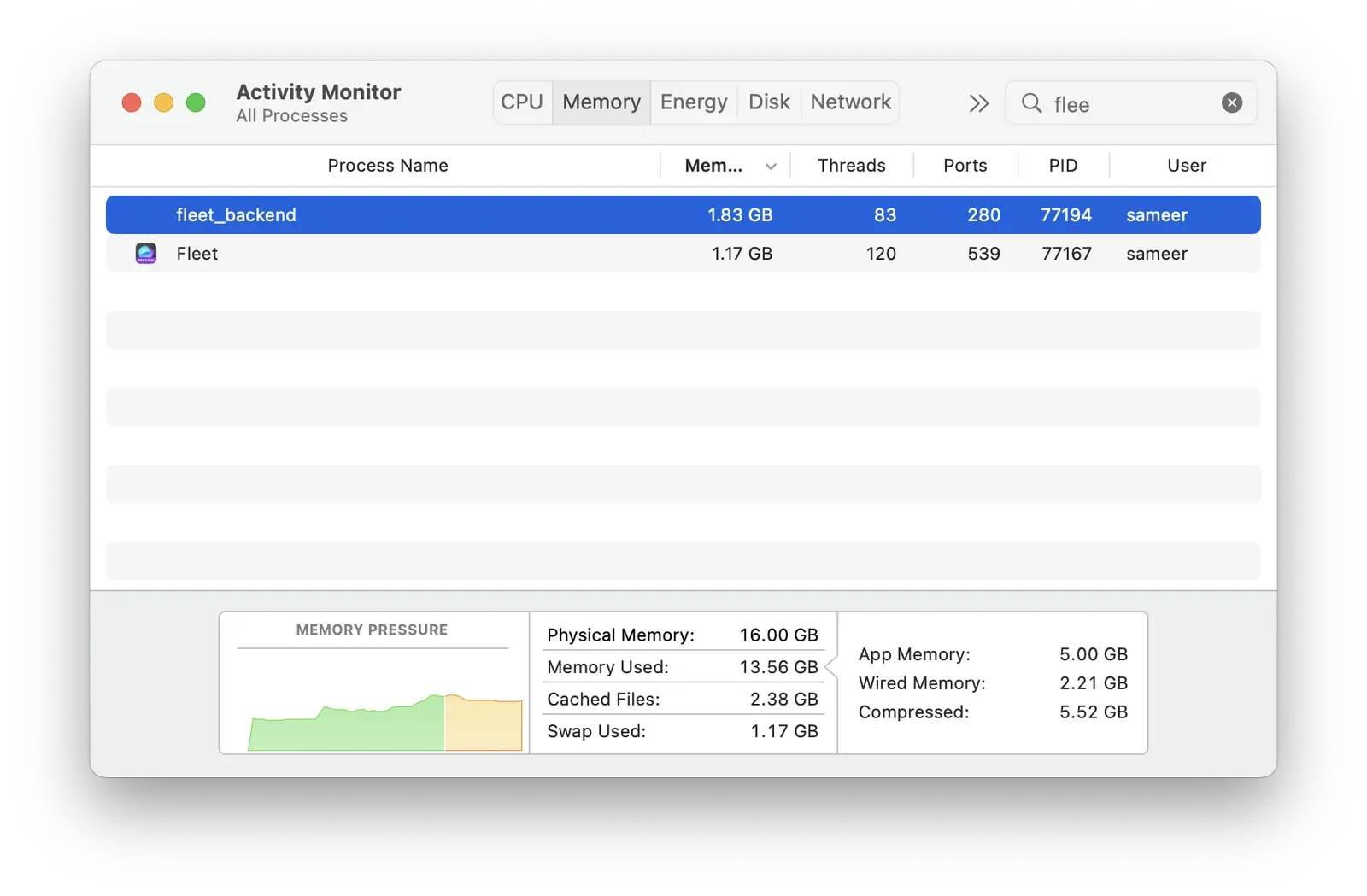
Task: Toggle sort direction chevron on Memory column
Action: coord(771,167)
